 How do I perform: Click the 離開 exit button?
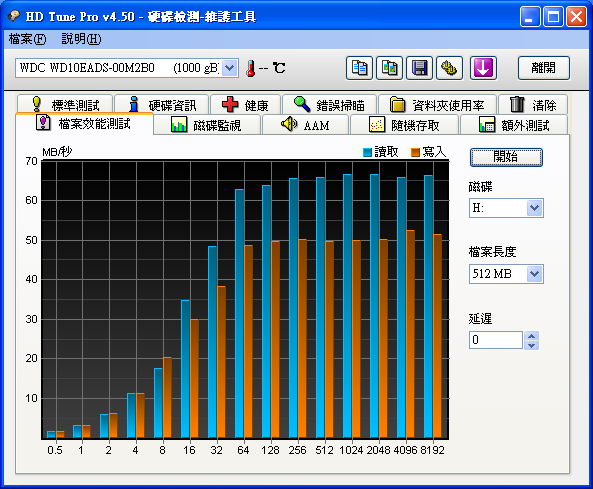(x=543, y=68)
